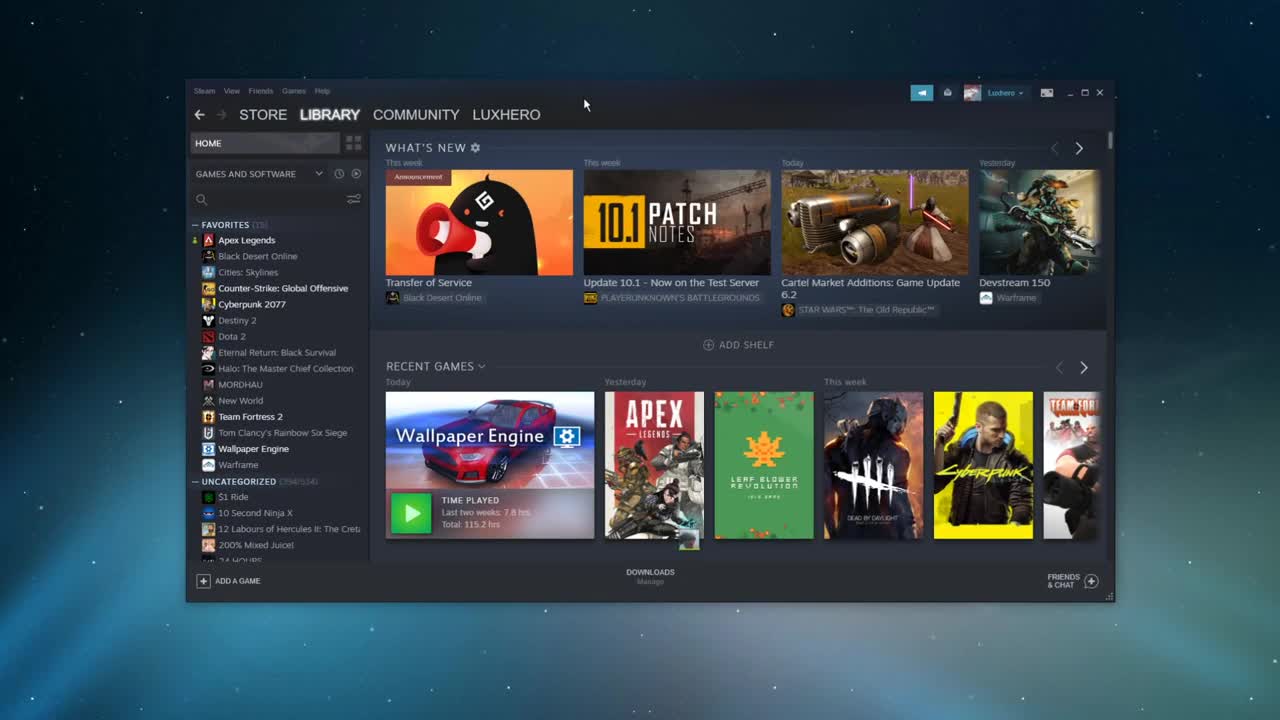The image size is (1280, 720).
Task: Open the inbox envelope icon
Action: 948,93
